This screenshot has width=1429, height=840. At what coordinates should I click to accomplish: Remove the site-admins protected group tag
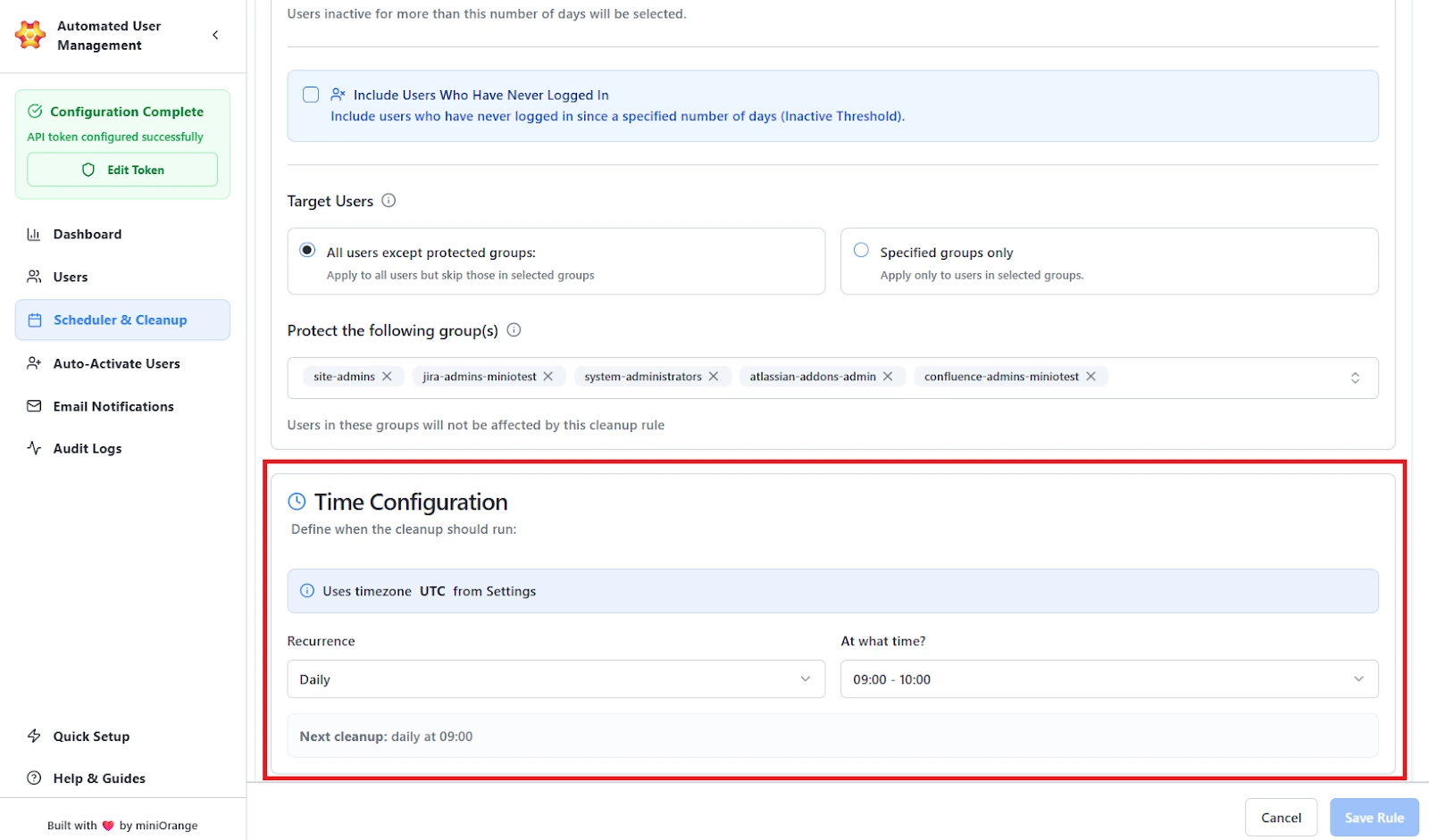click(387, 376)
